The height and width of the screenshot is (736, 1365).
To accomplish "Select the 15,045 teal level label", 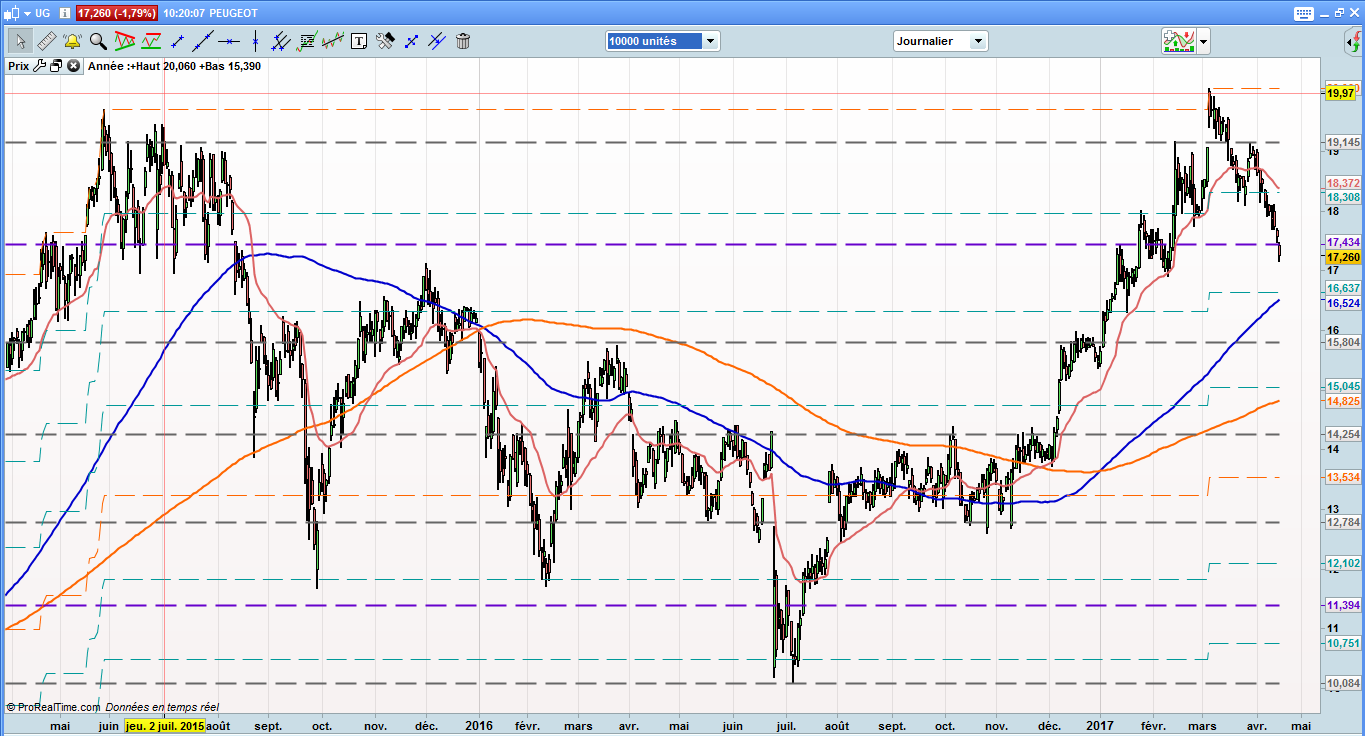I will click(x=1343, y=387).
